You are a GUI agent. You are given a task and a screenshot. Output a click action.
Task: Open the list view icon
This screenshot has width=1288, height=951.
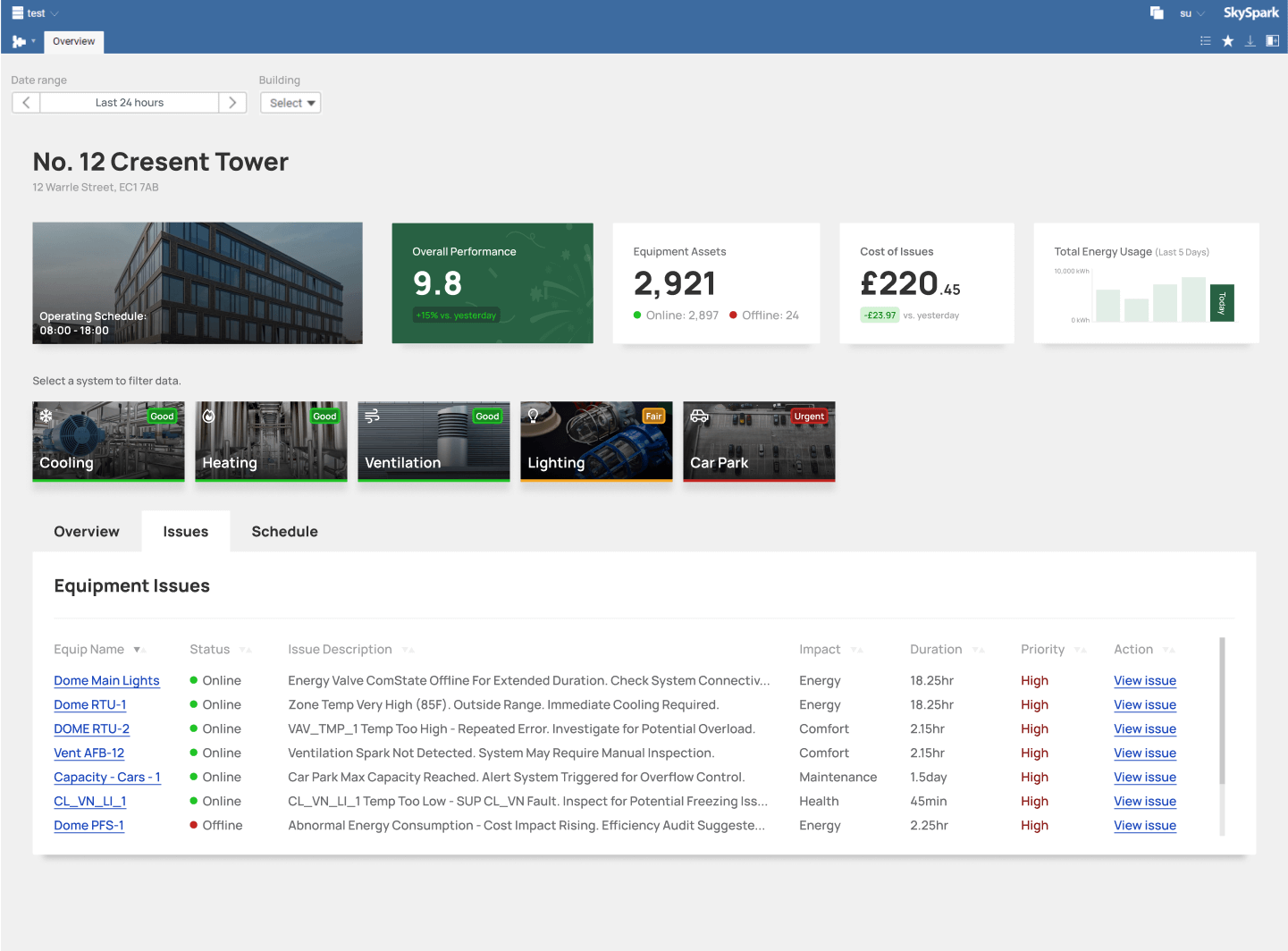pyautogui.click(x=1205, y=41)
